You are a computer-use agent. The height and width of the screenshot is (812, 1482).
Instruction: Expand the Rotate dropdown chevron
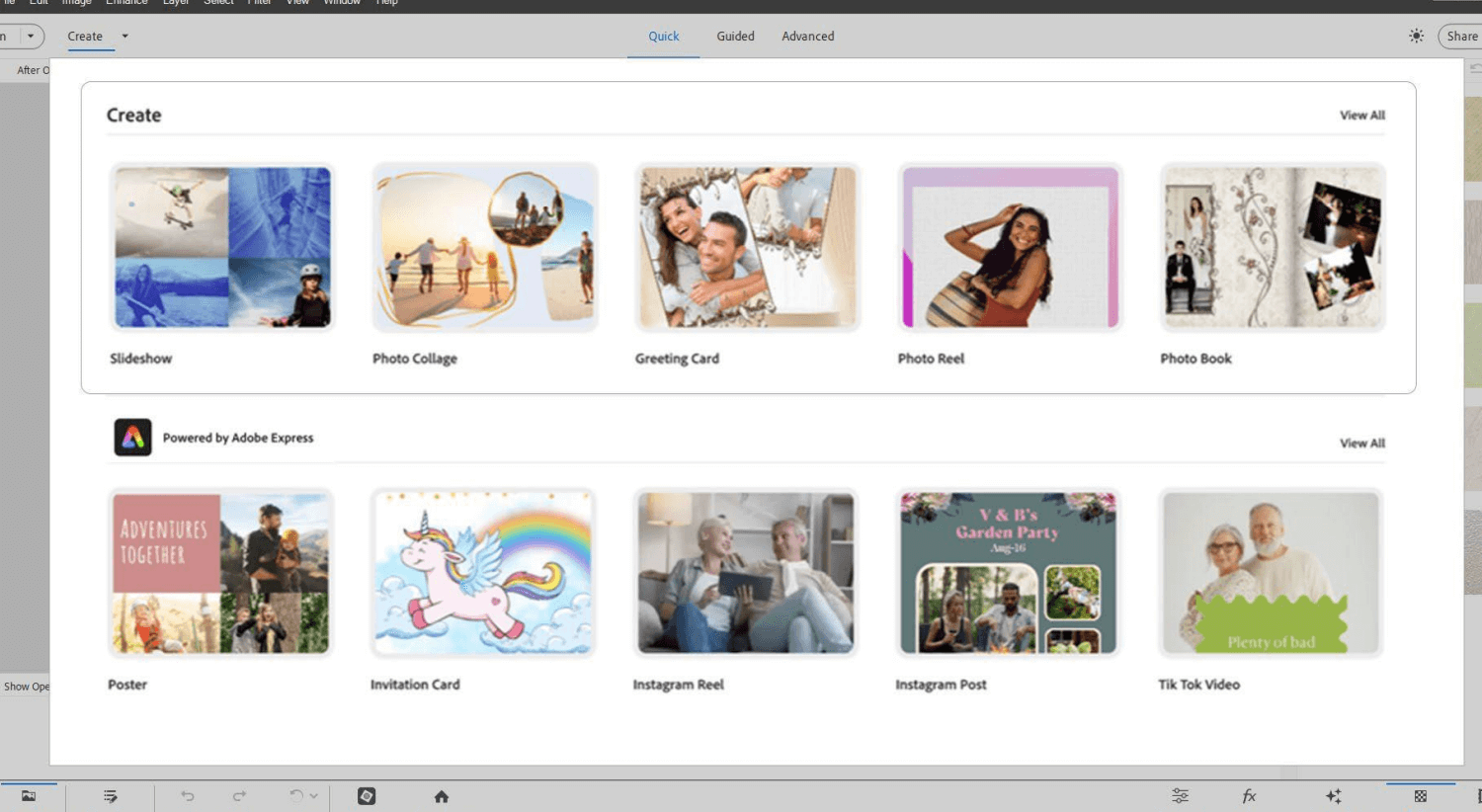click(x=314, y=796)
